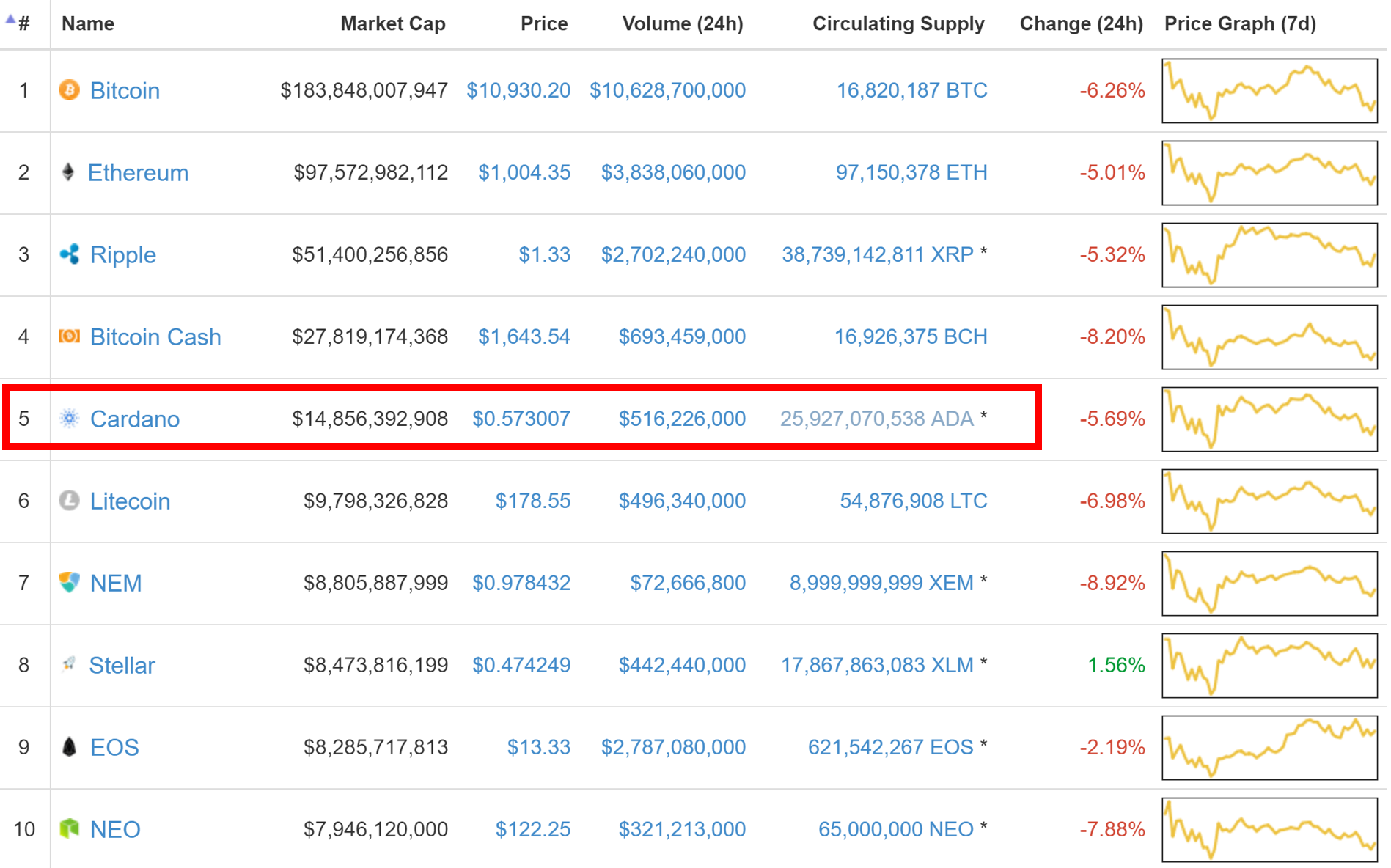Open EOS 7-day price graph
This screenshot has width=1391, height=868.
(x=1270, y=748)
